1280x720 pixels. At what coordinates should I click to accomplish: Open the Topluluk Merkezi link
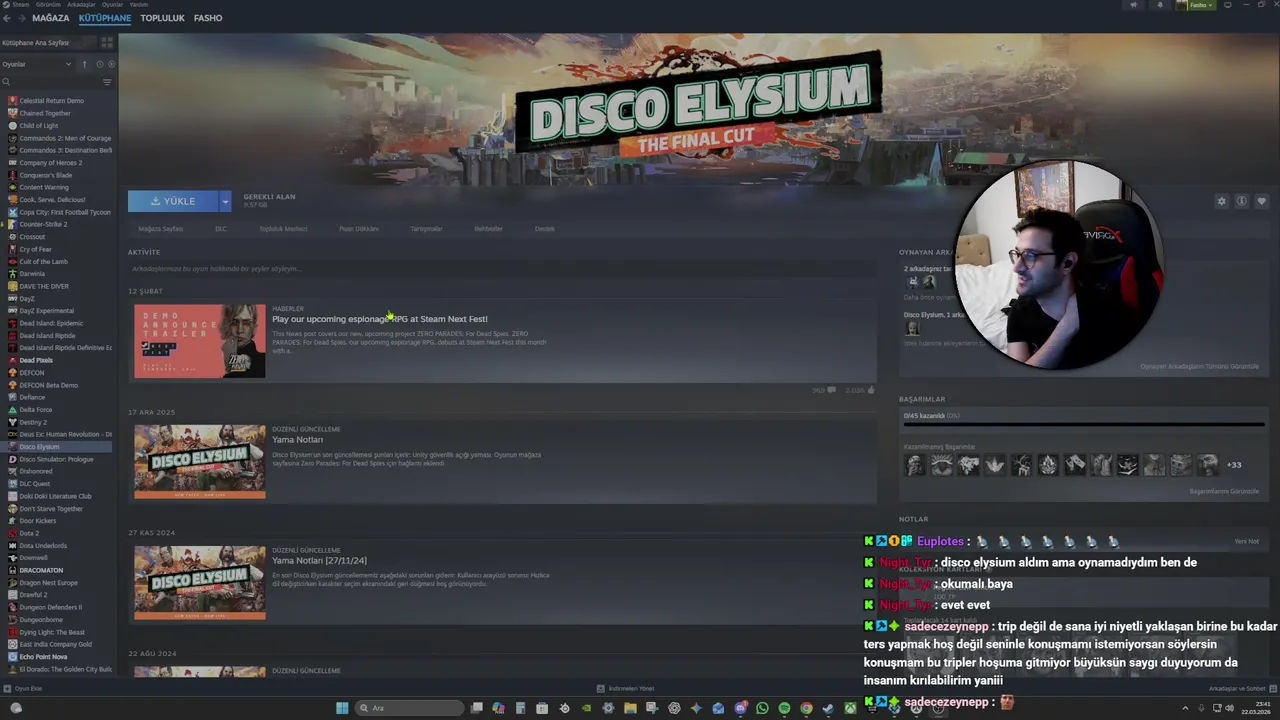[x=283, y=229]
